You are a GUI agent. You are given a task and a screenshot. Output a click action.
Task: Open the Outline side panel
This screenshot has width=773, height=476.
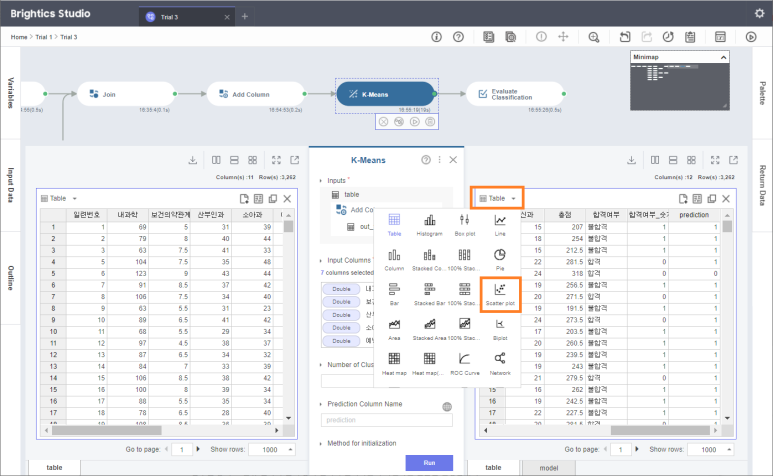point(10,278)
